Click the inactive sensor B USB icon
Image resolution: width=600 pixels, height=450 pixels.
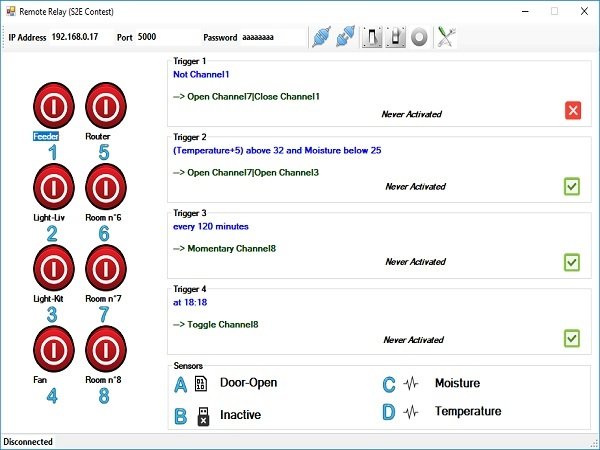click(204, 416)
